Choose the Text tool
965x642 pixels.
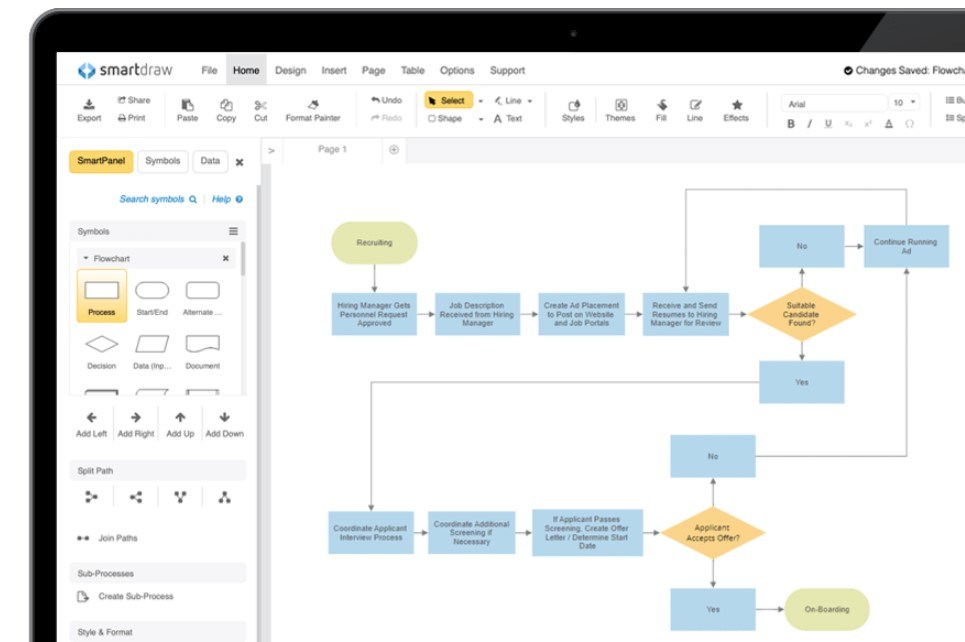click(508, 118)
